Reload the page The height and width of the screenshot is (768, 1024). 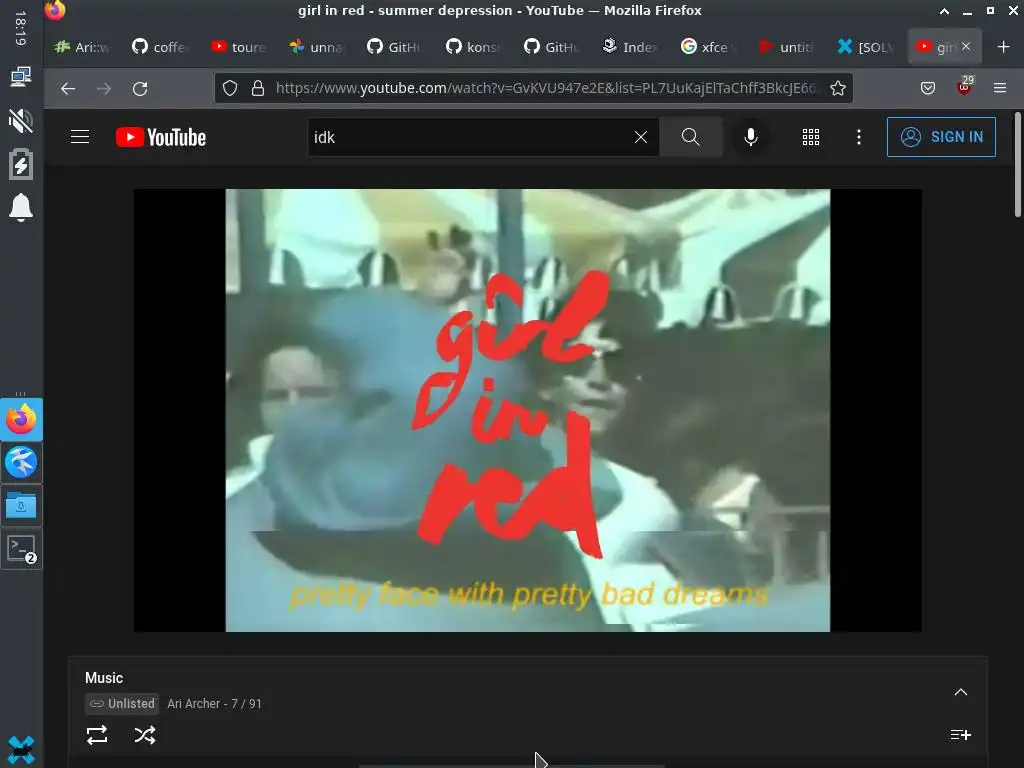[140, 88]
